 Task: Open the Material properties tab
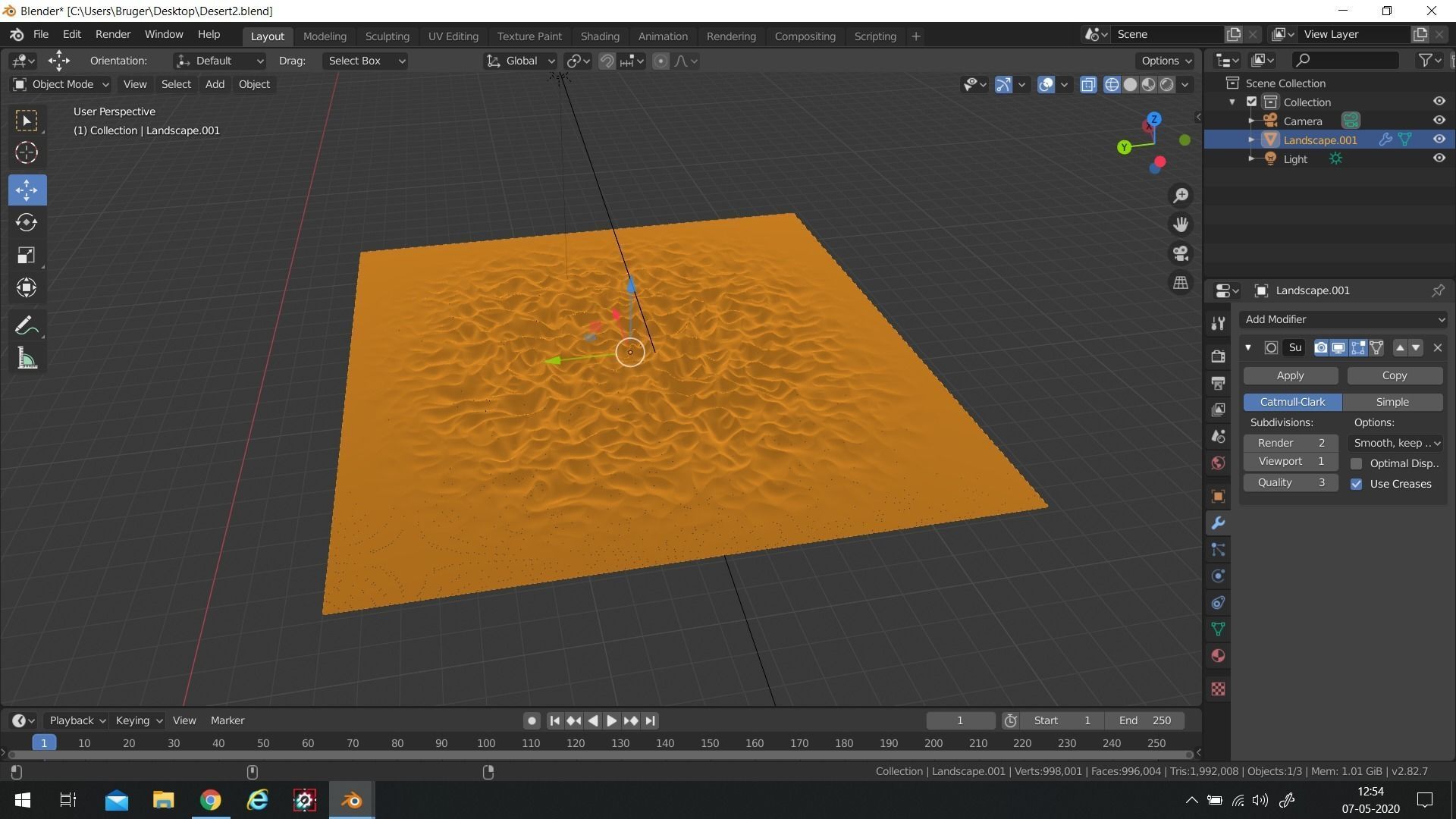pyautogui.click(x=1218, y=656)
